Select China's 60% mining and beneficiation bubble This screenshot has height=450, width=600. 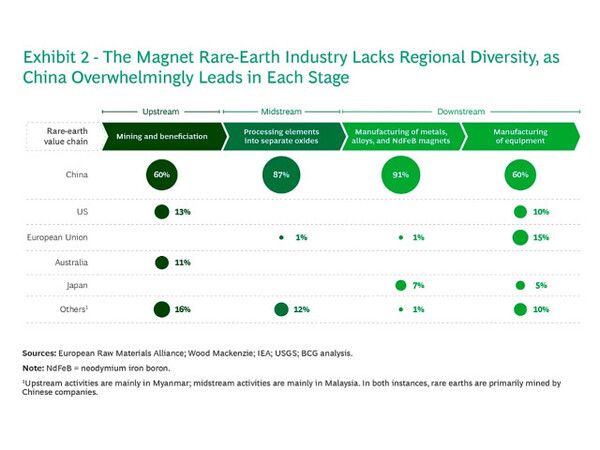pos(161,174)
